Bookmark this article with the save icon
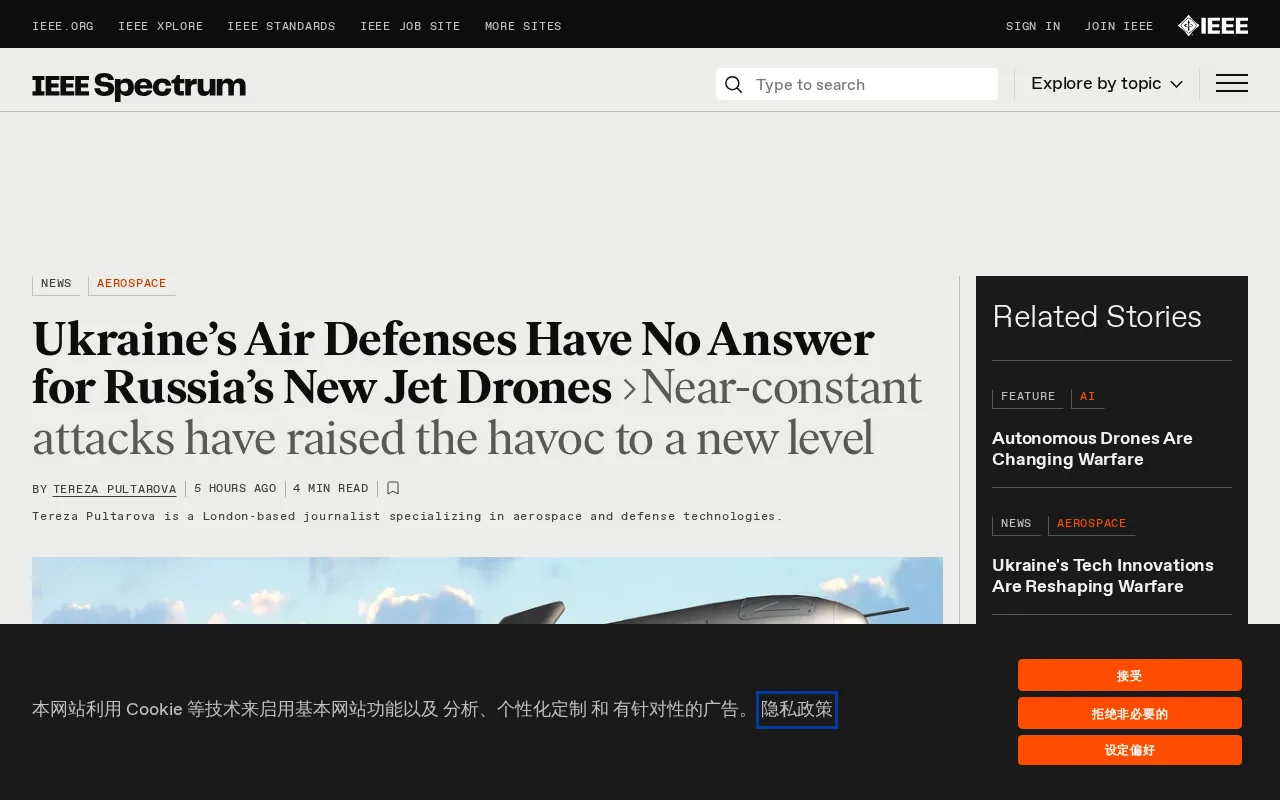 click(393, 488)
